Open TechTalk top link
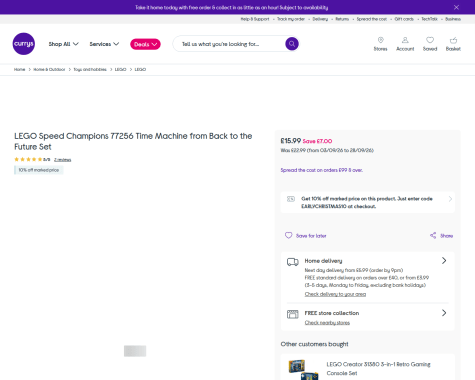This screenshot has width=475, height=380. pyautogui.click(x=429, y=19)
